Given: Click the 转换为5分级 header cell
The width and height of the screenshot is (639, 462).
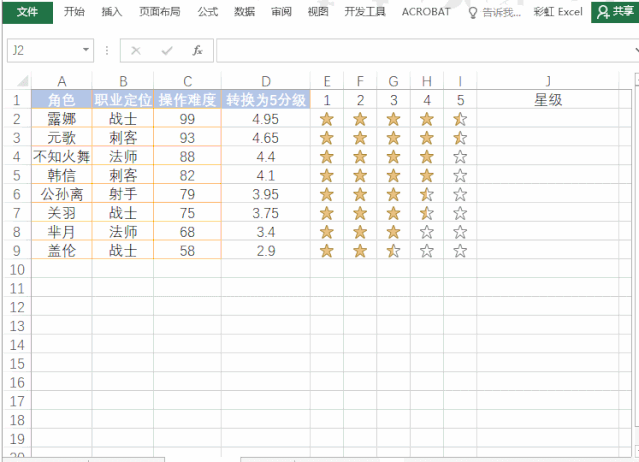Looking at the screenshot, I should coord(266,100).
